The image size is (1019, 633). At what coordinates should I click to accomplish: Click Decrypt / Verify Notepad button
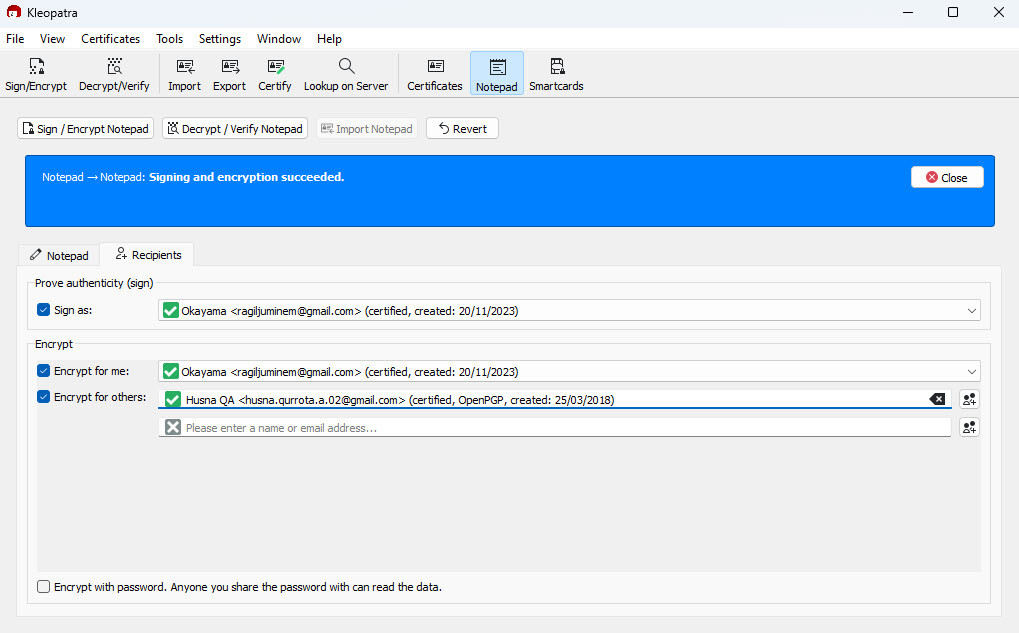(x=235, y=129)
